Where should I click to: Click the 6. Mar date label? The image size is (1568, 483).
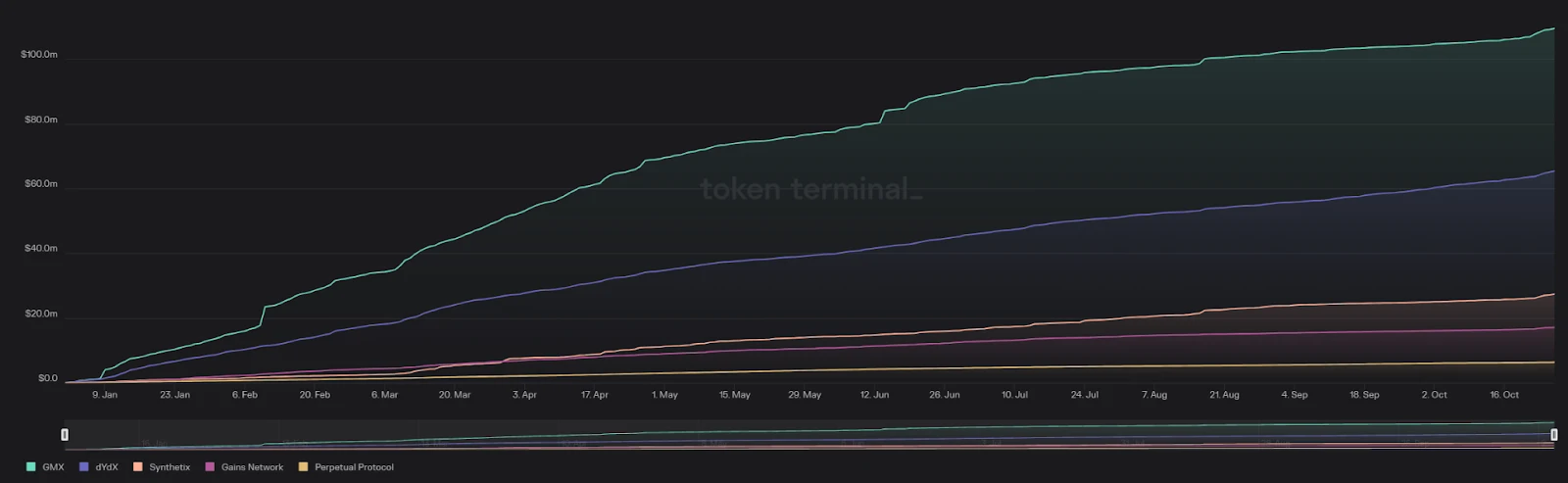pyautogui.click(x=385, y=395)
